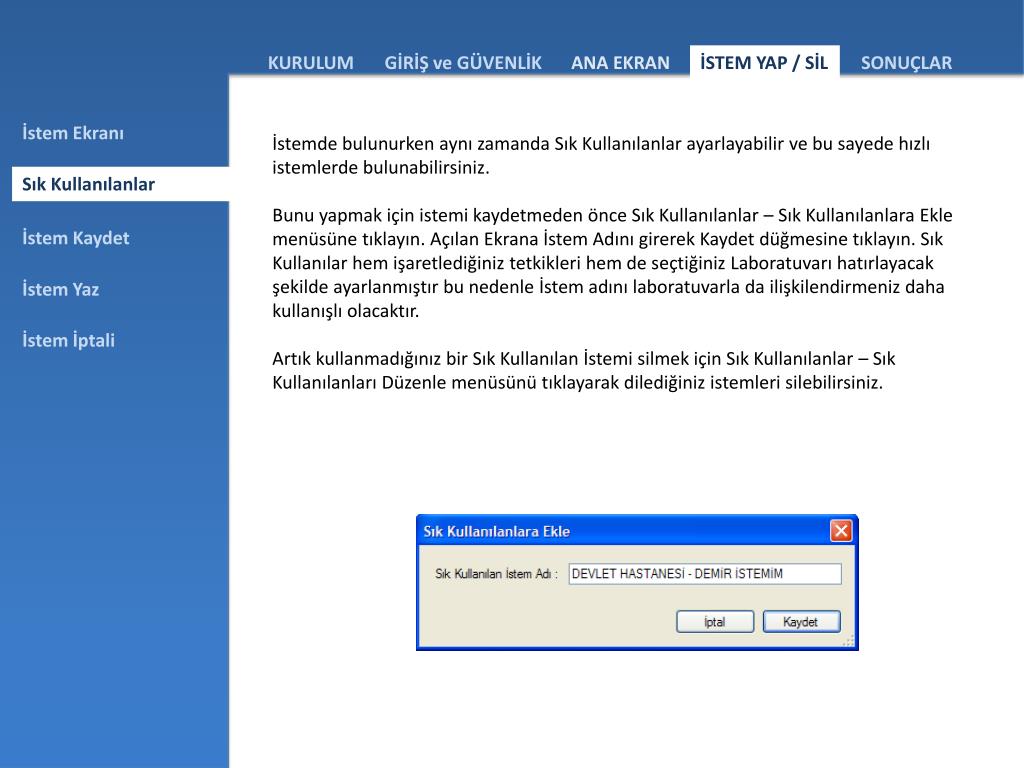
Task: Go to İstem Kaydet section
Action: pyautogui.click(x=76, y=238)
